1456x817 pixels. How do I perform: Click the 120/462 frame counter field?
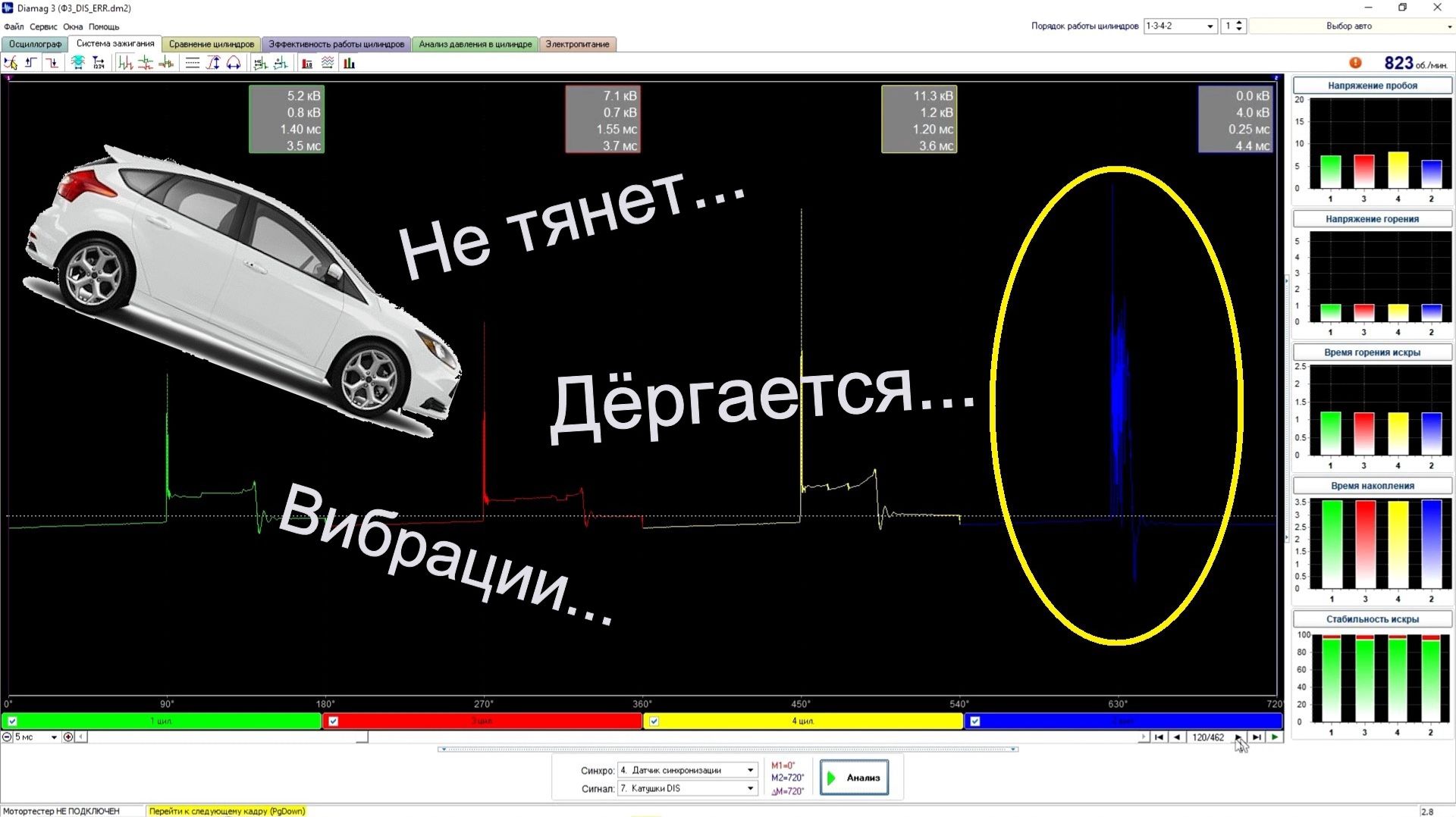tap(1208, 737)
